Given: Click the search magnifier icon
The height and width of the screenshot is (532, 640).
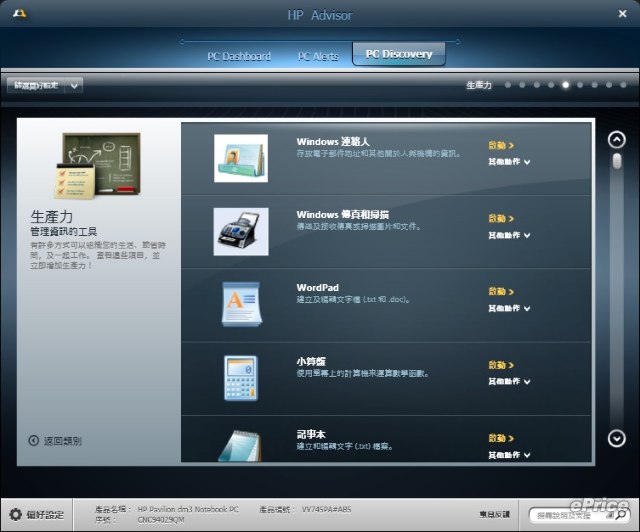Looking at the screenshot, I should (620, 515).
